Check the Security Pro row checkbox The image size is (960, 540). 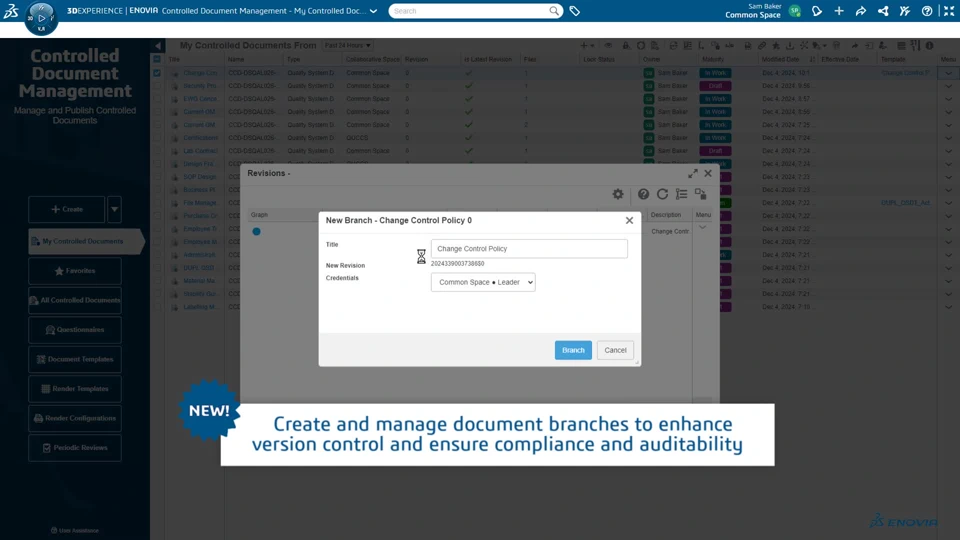pyautogui.click(x=157, y=86)
